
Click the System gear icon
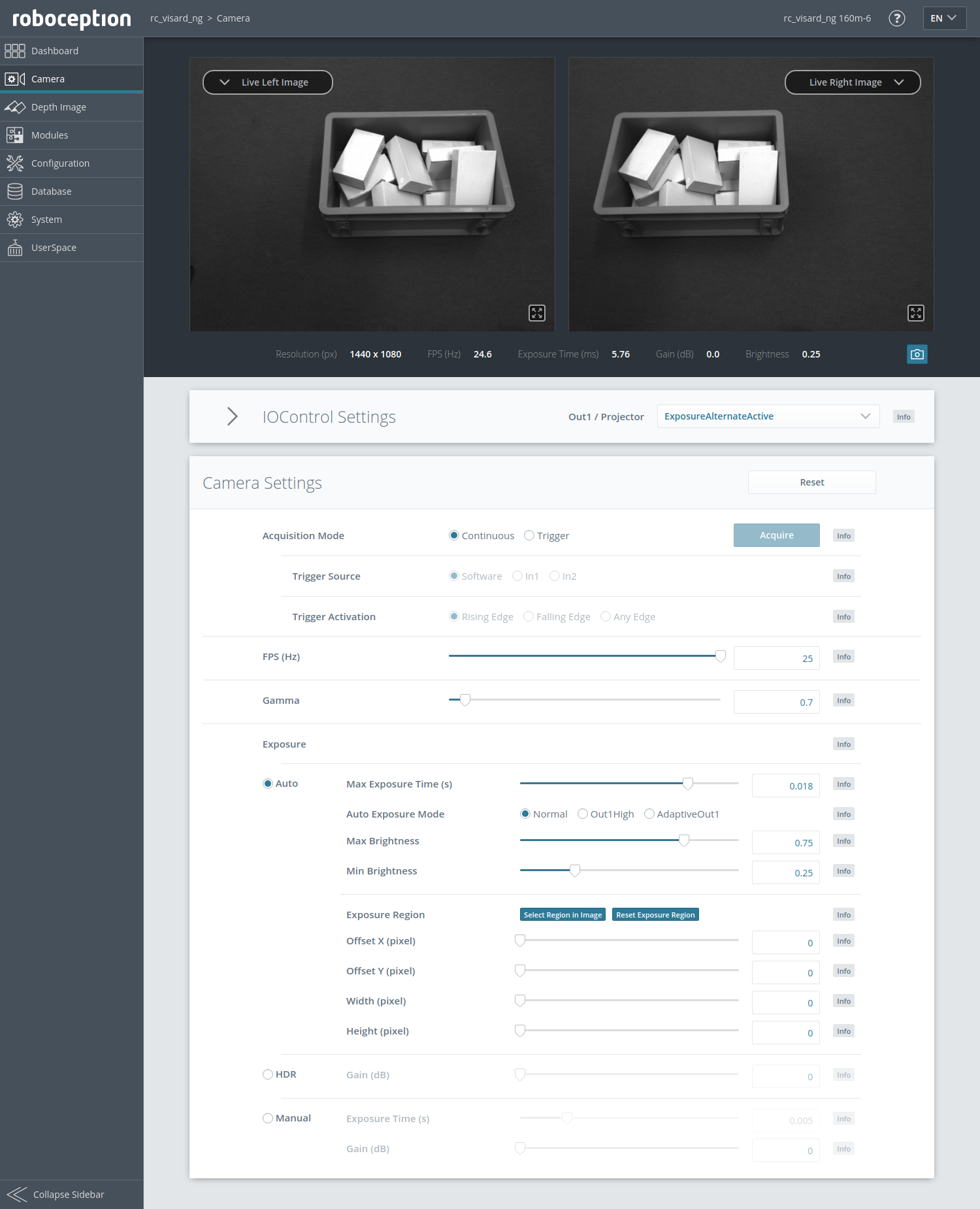coord(14,220)
